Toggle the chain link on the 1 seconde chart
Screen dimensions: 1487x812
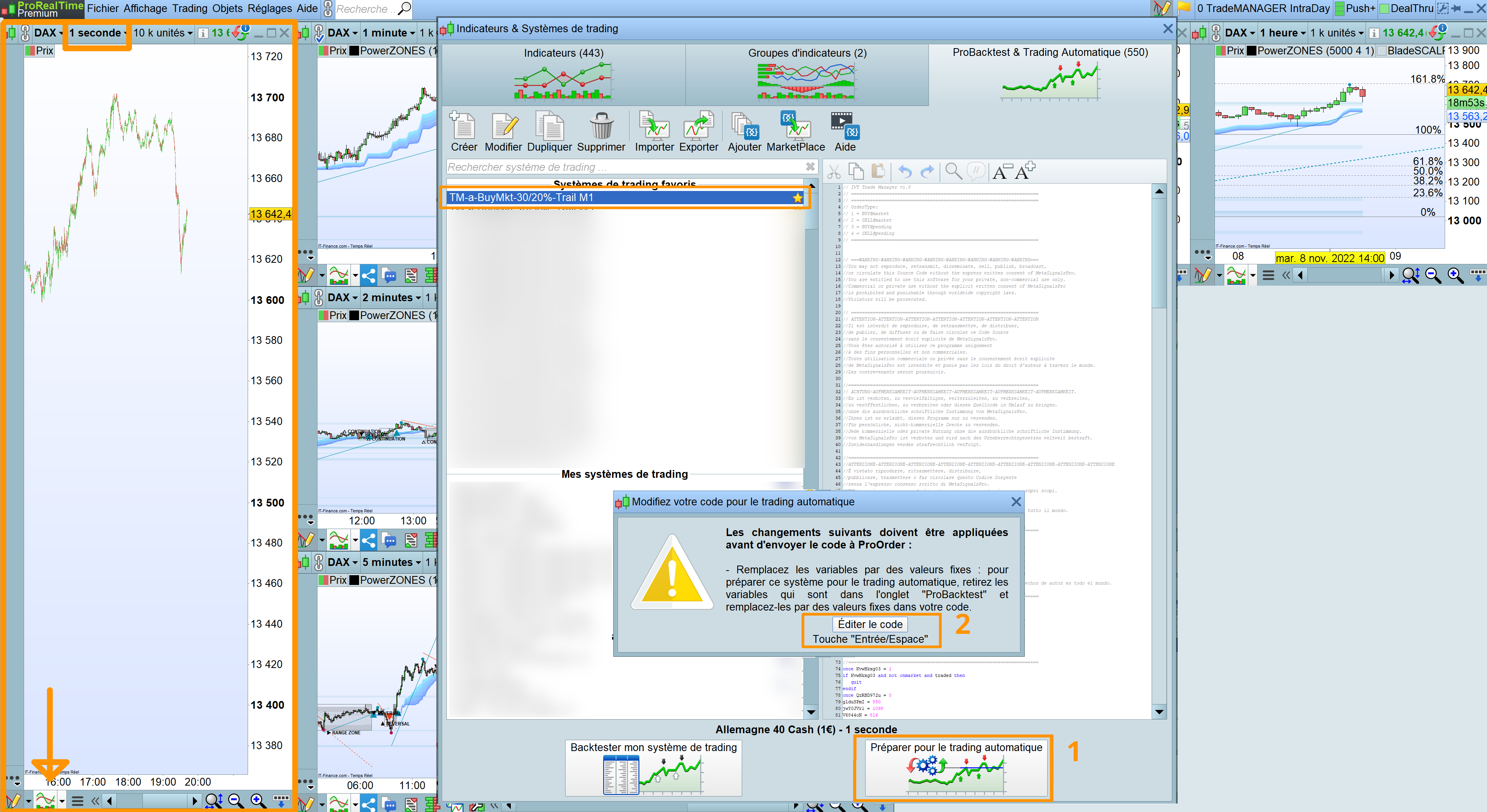tap(25, 33)
